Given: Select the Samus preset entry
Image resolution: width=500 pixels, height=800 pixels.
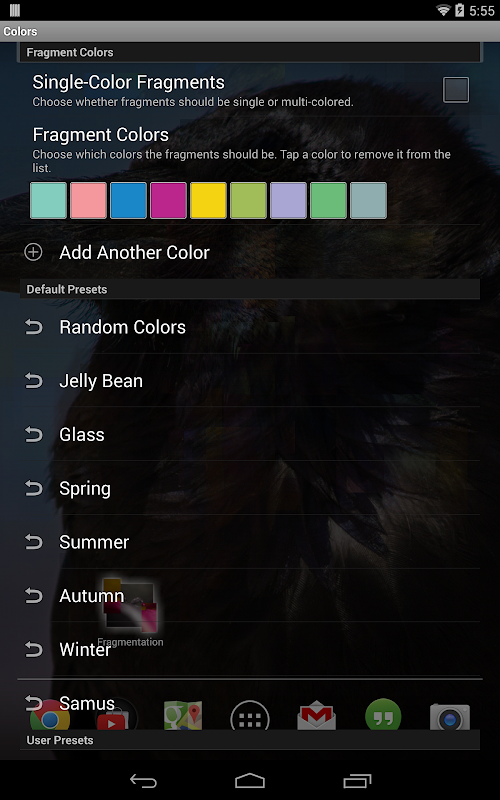Looking at the screenshot, I should [x=250, y=704].
